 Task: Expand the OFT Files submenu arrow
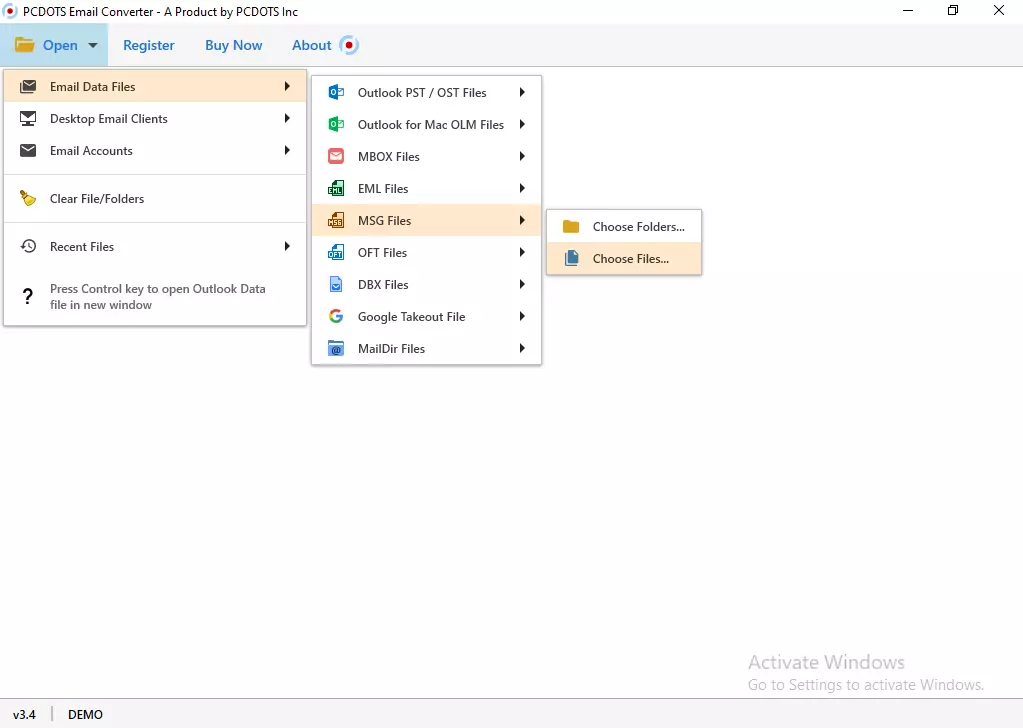pyautogui.click(x=522, y=252)
